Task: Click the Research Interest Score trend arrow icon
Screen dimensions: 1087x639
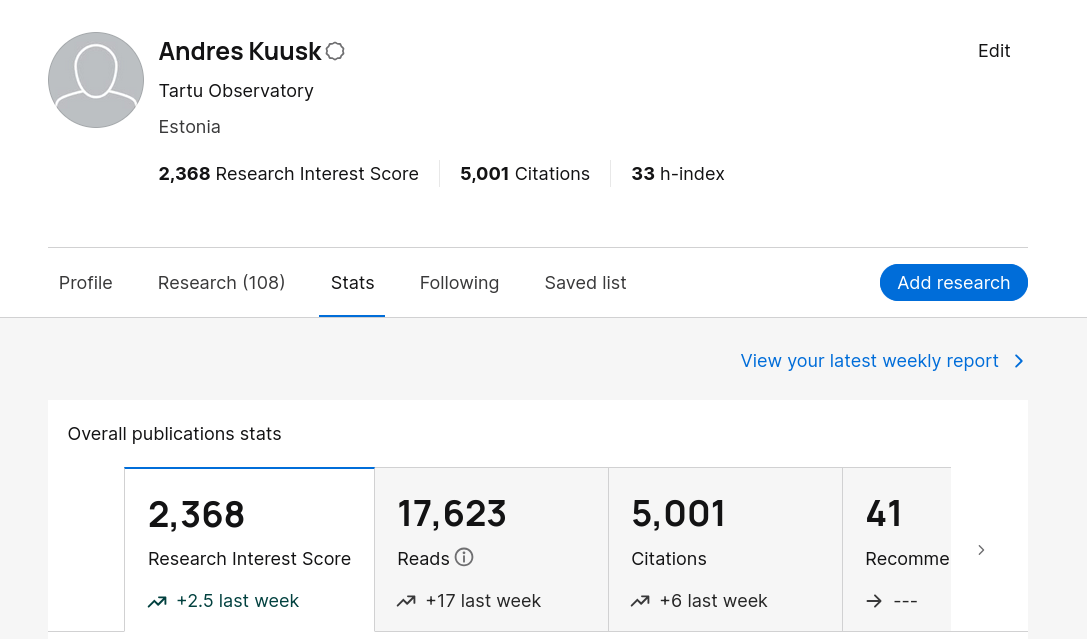Action: (157, 601)
